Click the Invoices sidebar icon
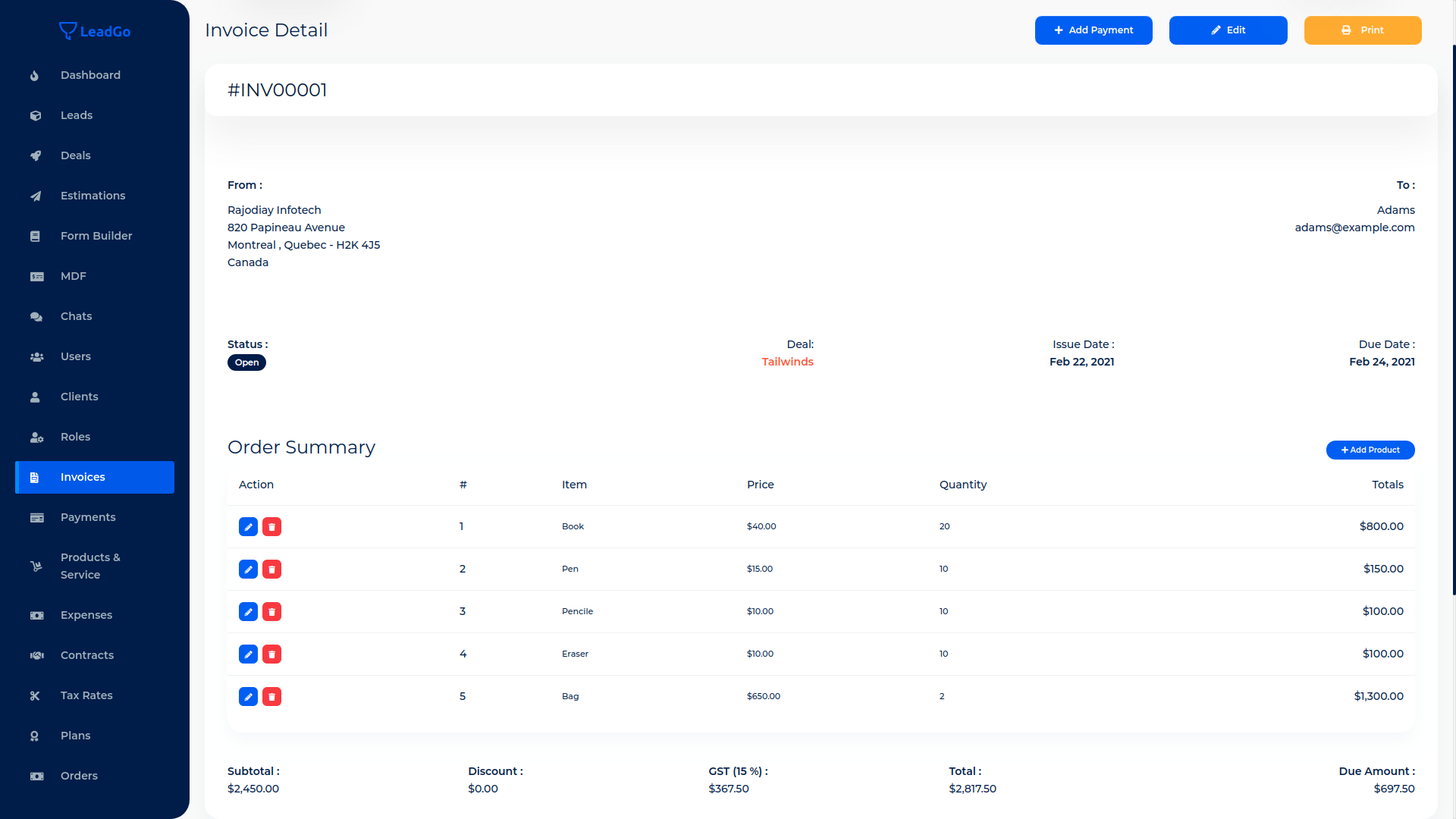Image resolution: width=1456 pixels, height=819 pixels. [x=35, y=477]
